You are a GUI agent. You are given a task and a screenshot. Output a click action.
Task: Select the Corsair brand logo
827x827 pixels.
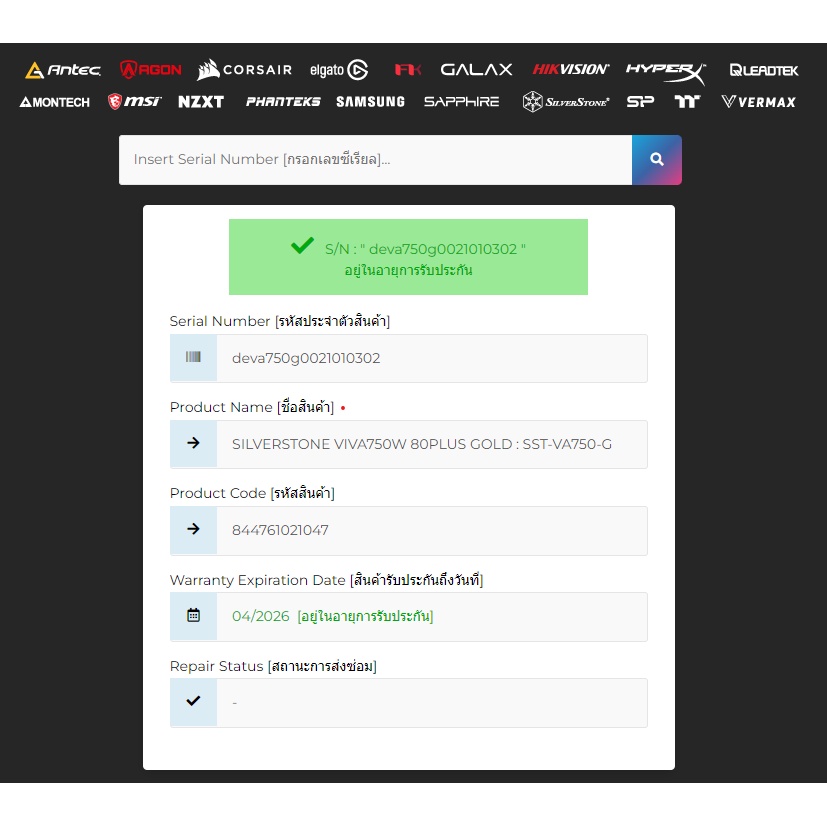pyautogui.click(x=245, y=70)
